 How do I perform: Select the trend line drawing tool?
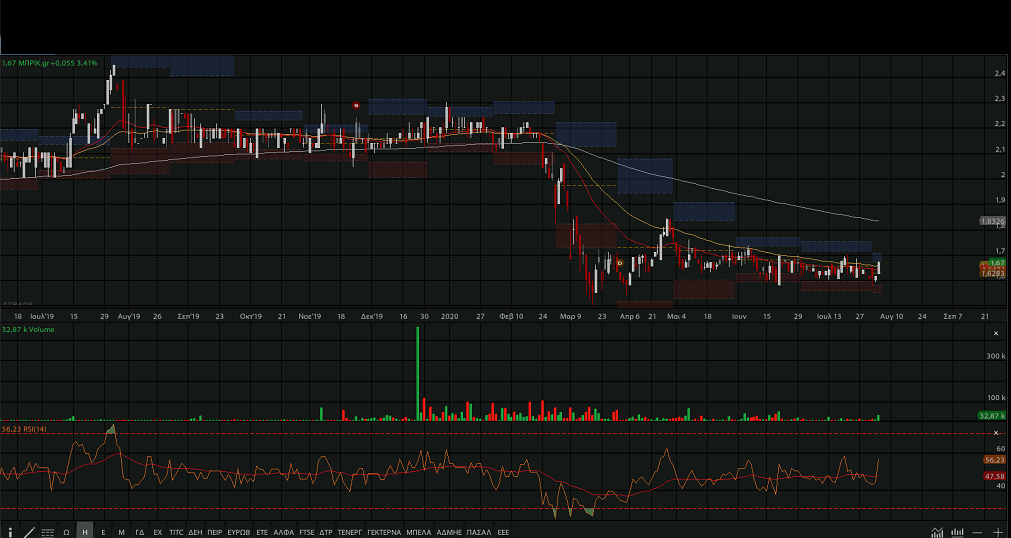(28, 532)
